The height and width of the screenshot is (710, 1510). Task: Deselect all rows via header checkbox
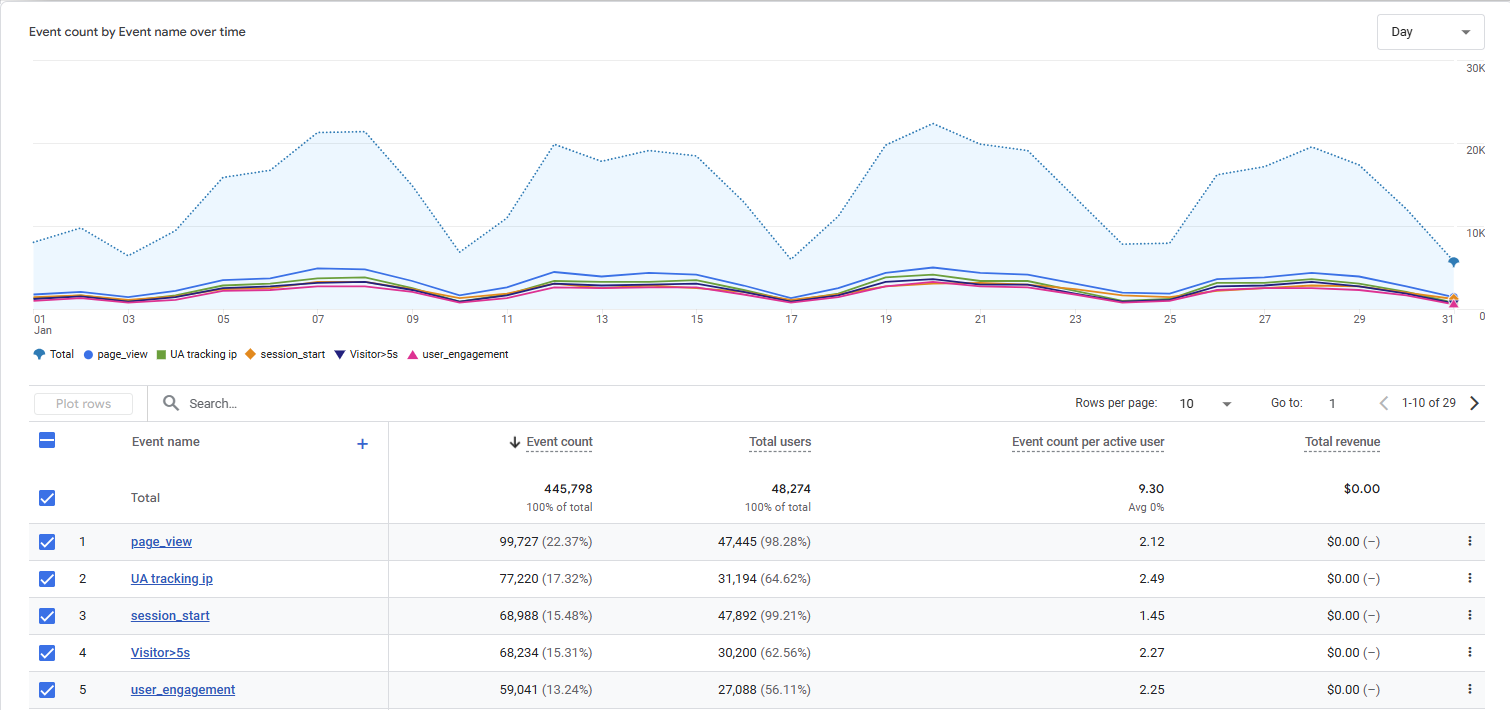[47, 440]
